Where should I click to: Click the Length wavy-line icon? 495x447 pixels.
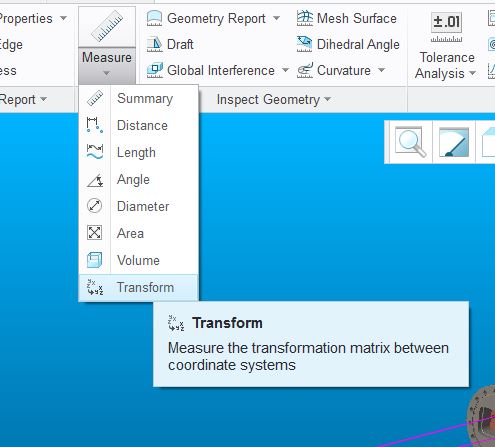click(x=95, y=152)
